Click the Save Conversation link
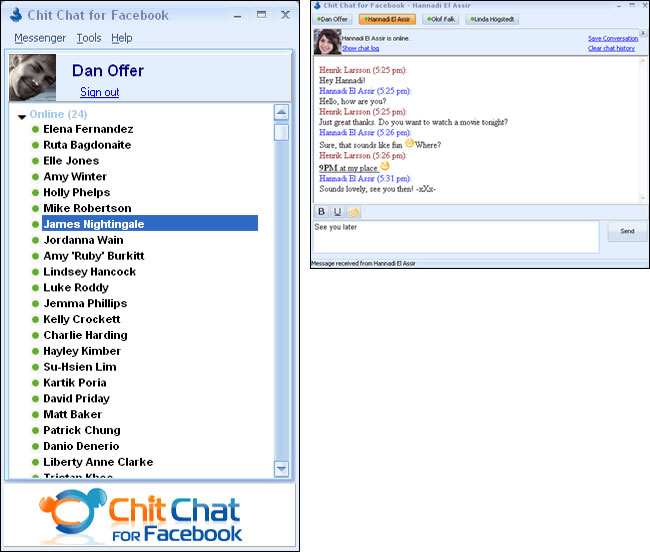This screenshot has height=552, width=650. [612, 38]
